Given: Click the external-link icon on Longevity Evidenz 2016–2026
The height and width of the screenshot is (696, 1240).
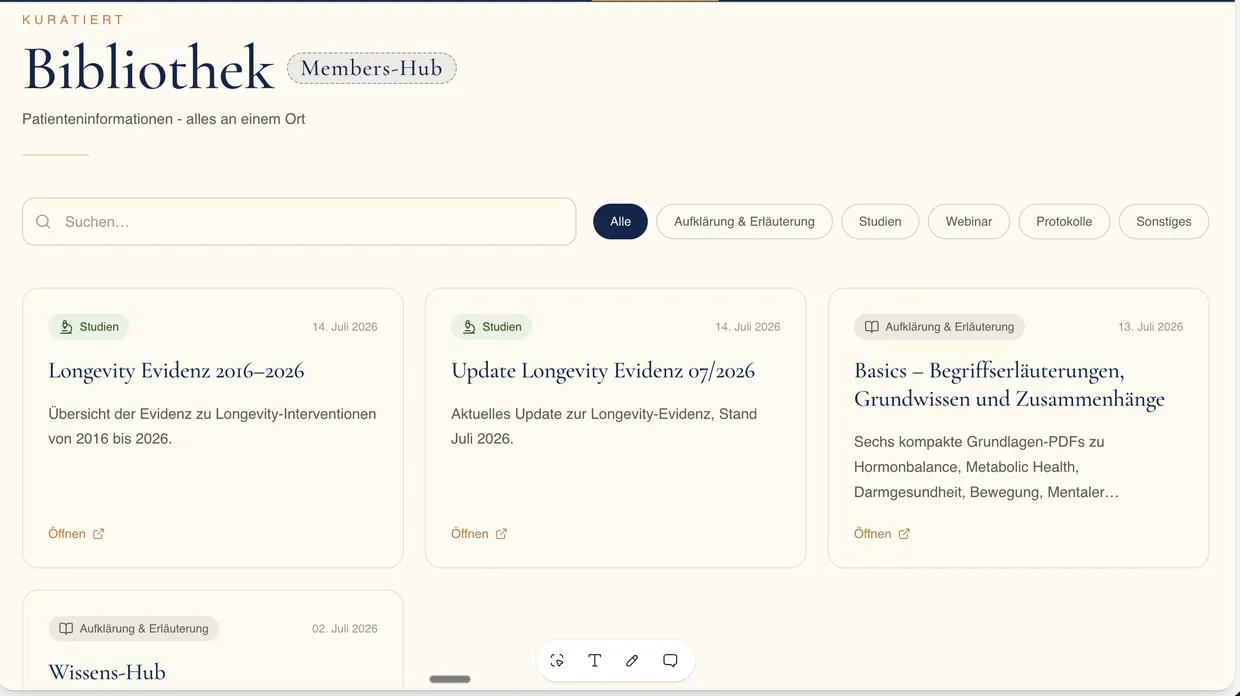Looking at the screenshot, I should tap(98, 534).
